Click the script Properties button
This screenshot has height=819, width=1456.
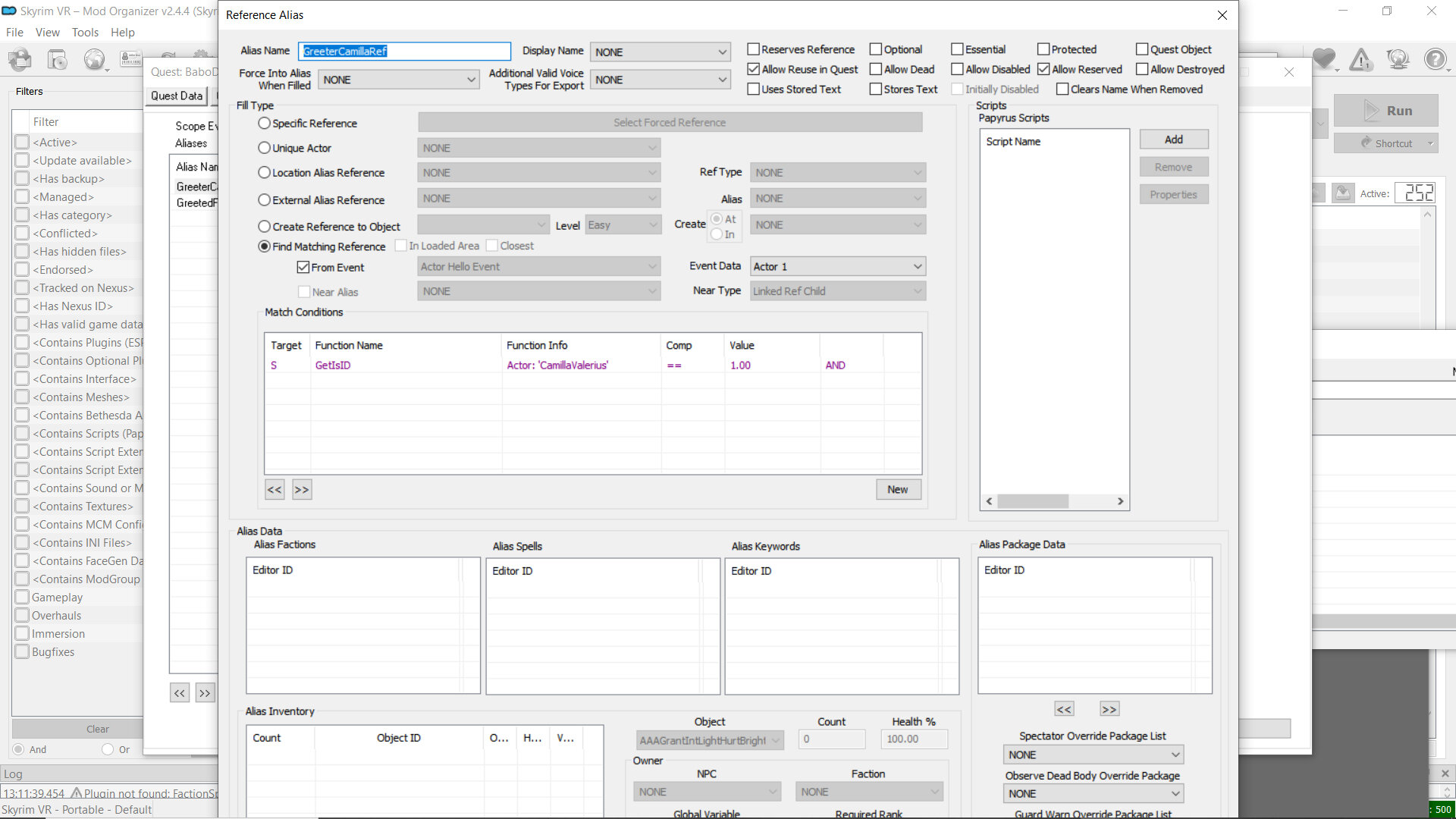[1173, 195]
